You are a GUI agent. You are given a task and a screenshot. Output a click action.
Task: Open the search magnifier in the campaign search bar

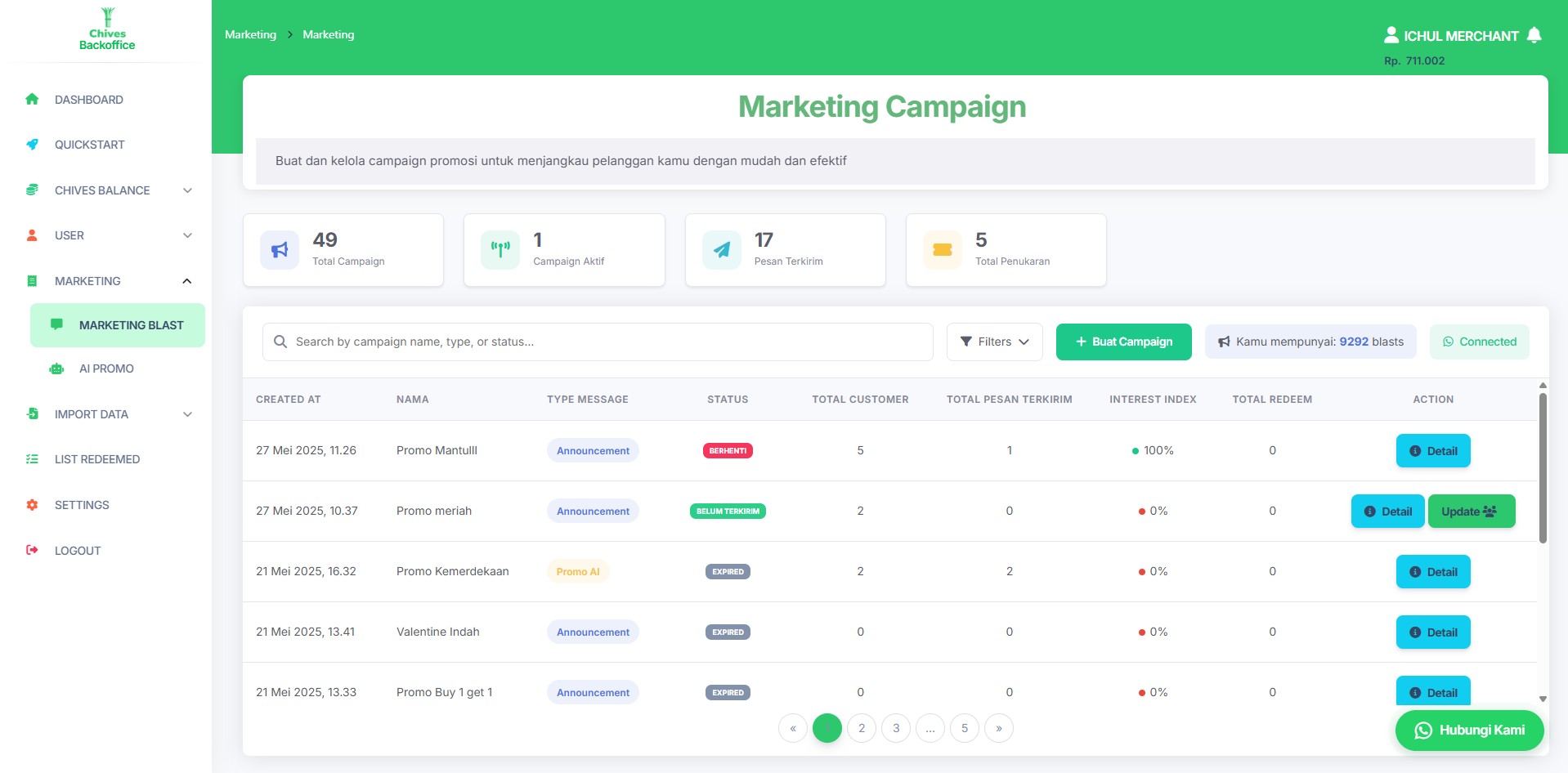point(280,342)
